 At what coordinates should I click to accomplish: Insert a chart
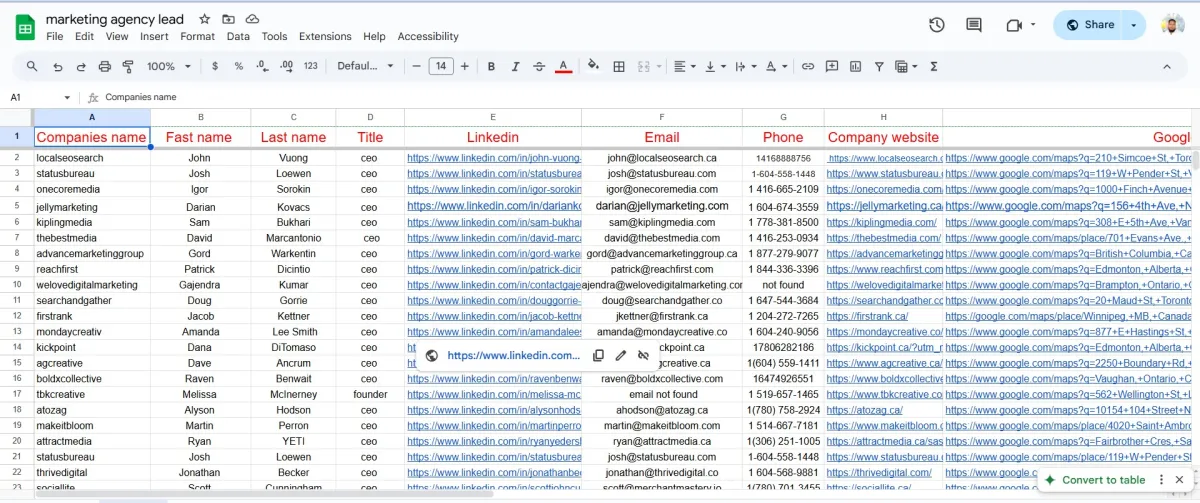(856, 66)
